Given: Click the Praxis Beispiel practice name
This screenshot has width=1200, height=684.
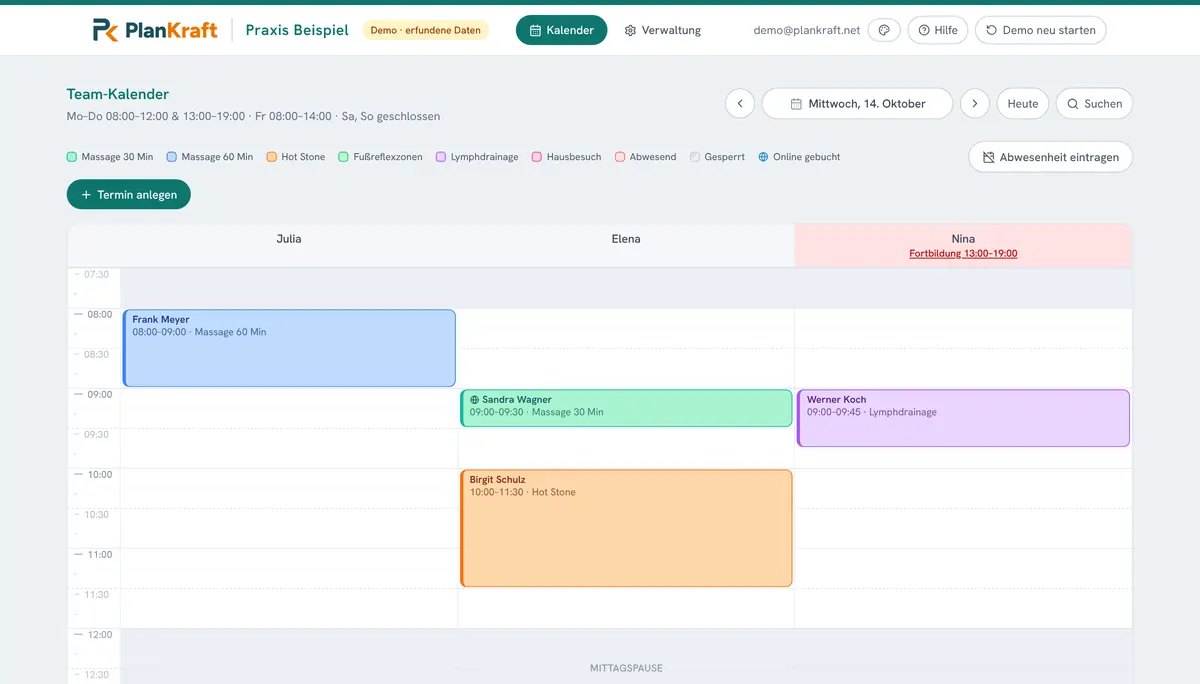Looking at the screenshot, I should [297, 30].
